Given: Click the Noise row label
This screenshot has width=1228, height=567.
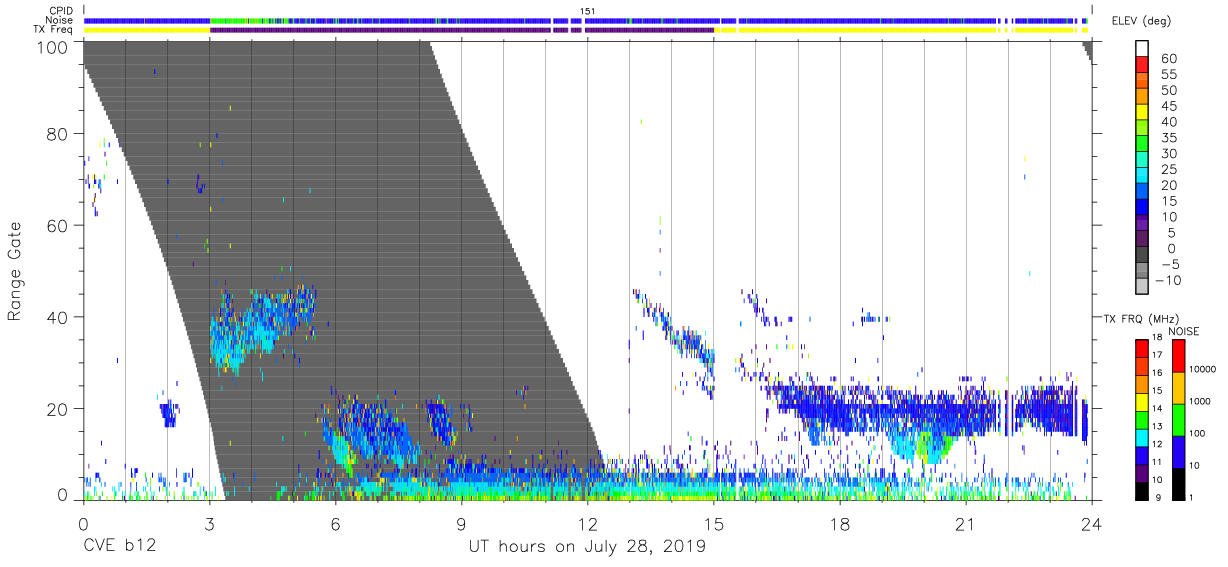Looking at the screenshot, I should pyautogui.click(x=59, y=20).
